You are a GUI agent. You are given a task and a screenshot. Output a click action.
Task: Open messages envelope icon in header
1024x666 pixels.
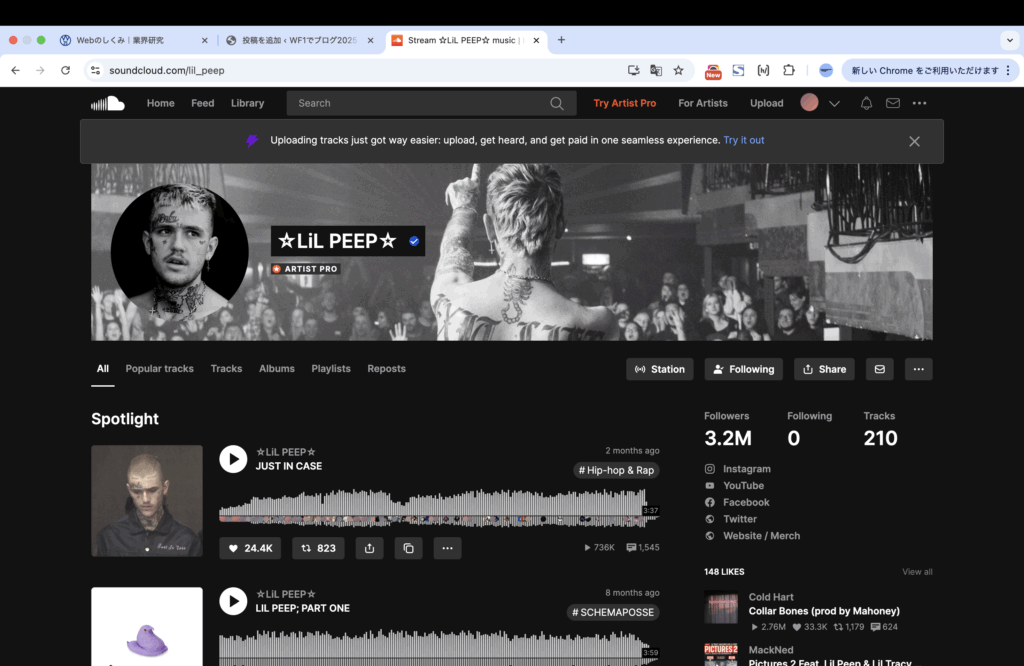point(893,103)
